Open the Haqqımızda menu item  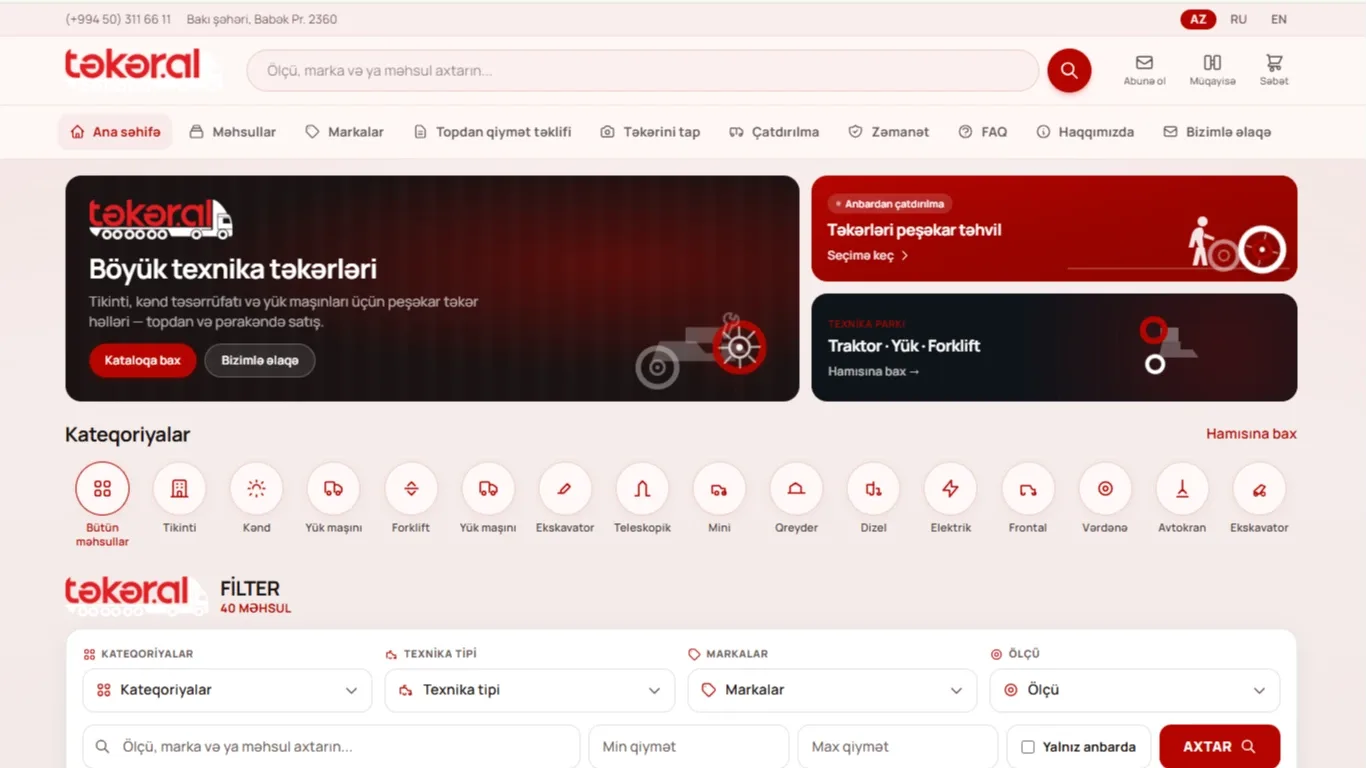click(1085, 132)
